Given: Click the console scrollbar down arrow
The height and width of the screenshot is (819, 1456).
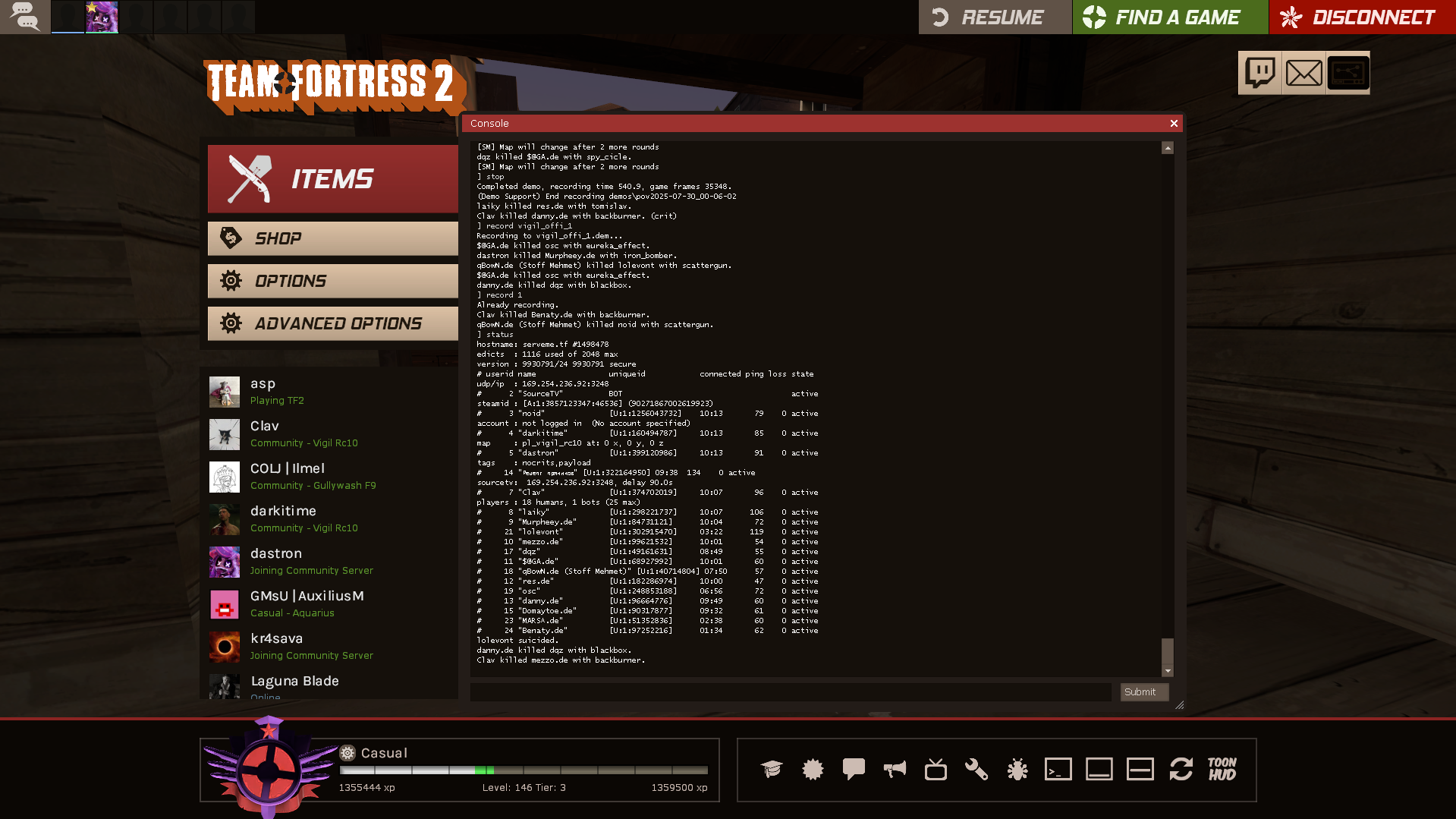Looking at the screenshot, I should click(1168, 672).
